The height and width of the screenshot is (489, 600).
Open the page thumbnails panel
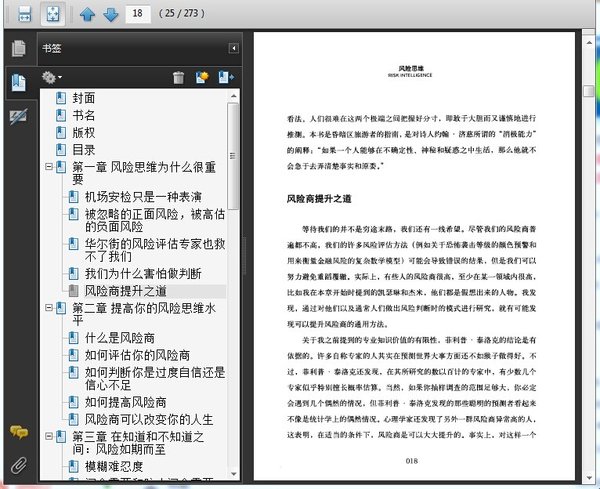[x=17, y=48]
